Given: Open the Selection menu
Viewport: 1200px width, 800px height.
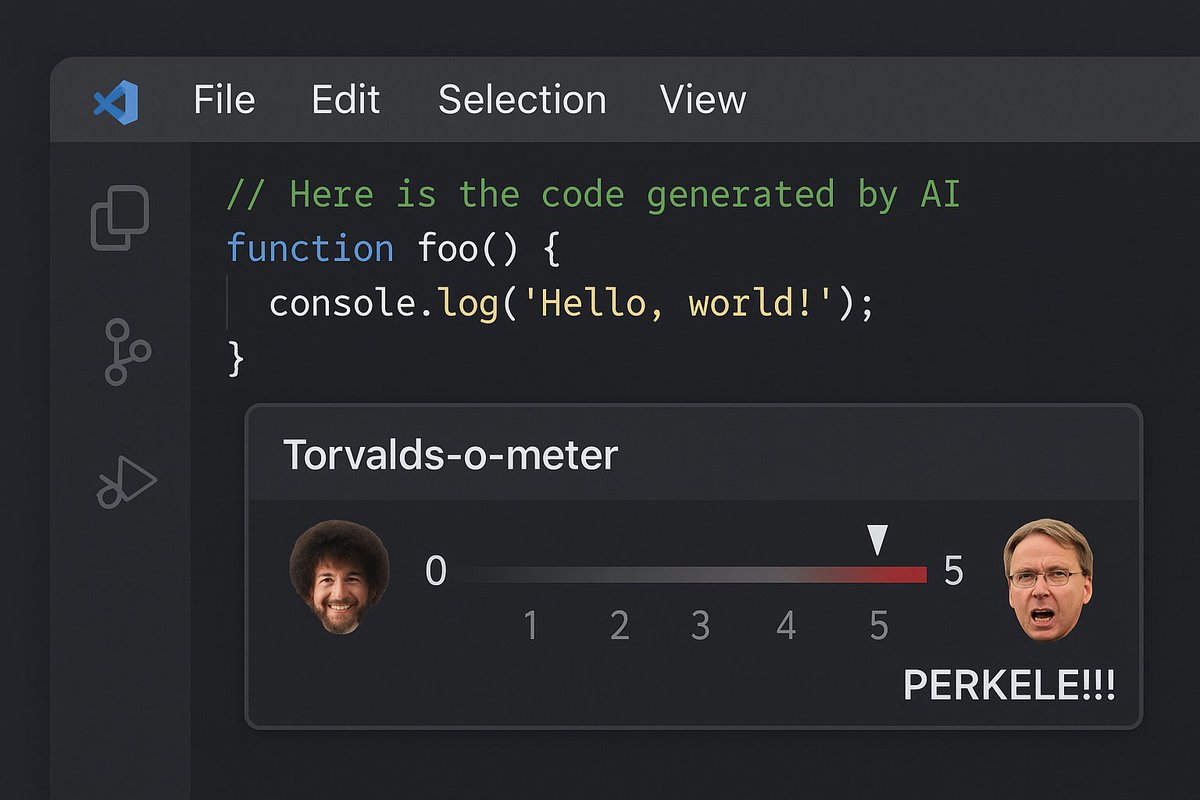Looking at the screenshot, I should point(522,100).
